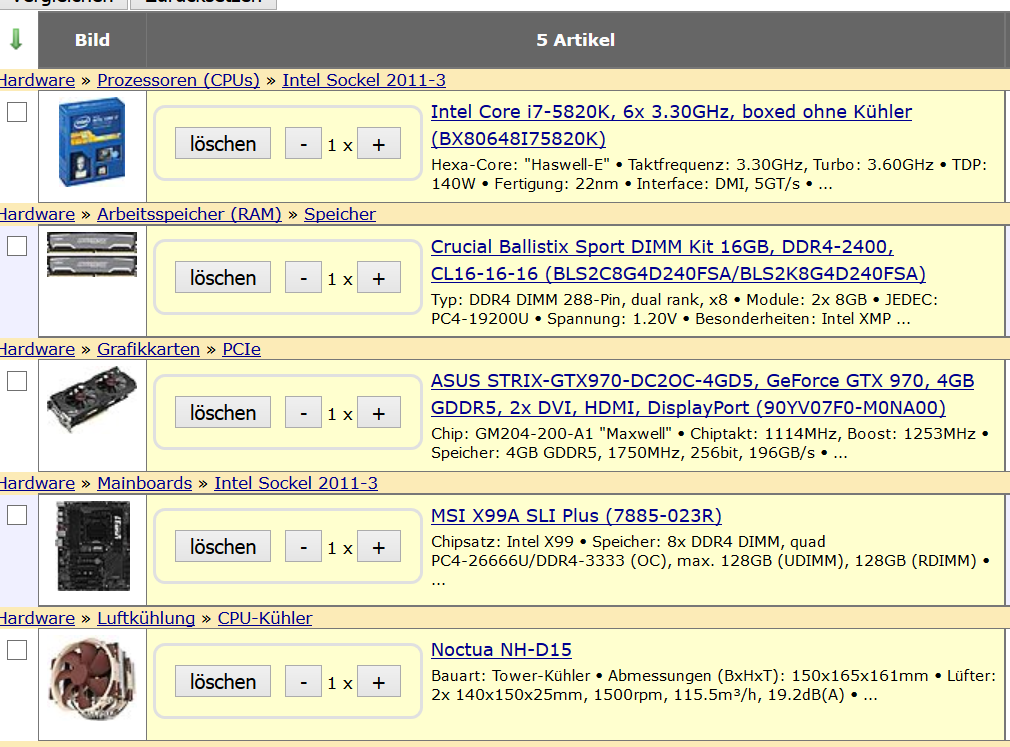Viewport: 1010px width, 747px height.
Task: Decrease quantity of Crucial Ballistix RAM
Action: (x=303, y=278)
